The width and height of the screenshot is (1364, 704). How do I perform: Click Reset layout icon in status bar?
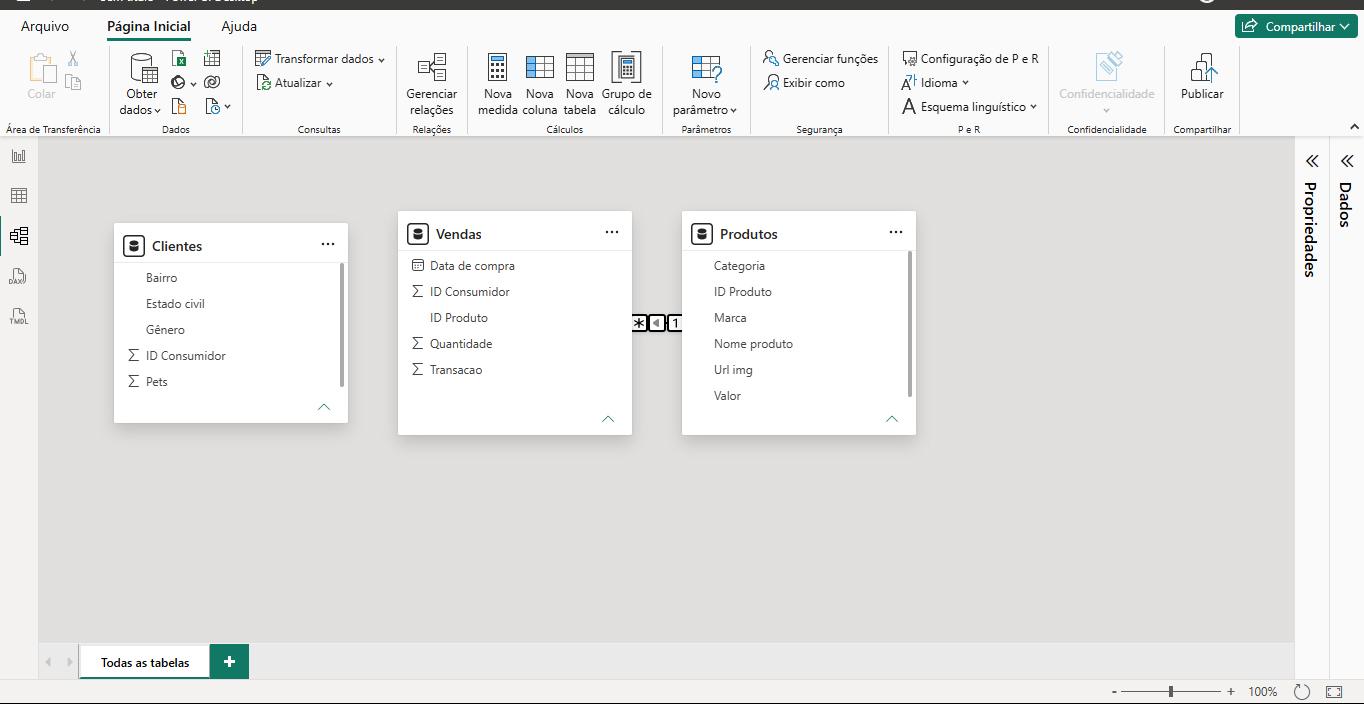(1302, 691)
